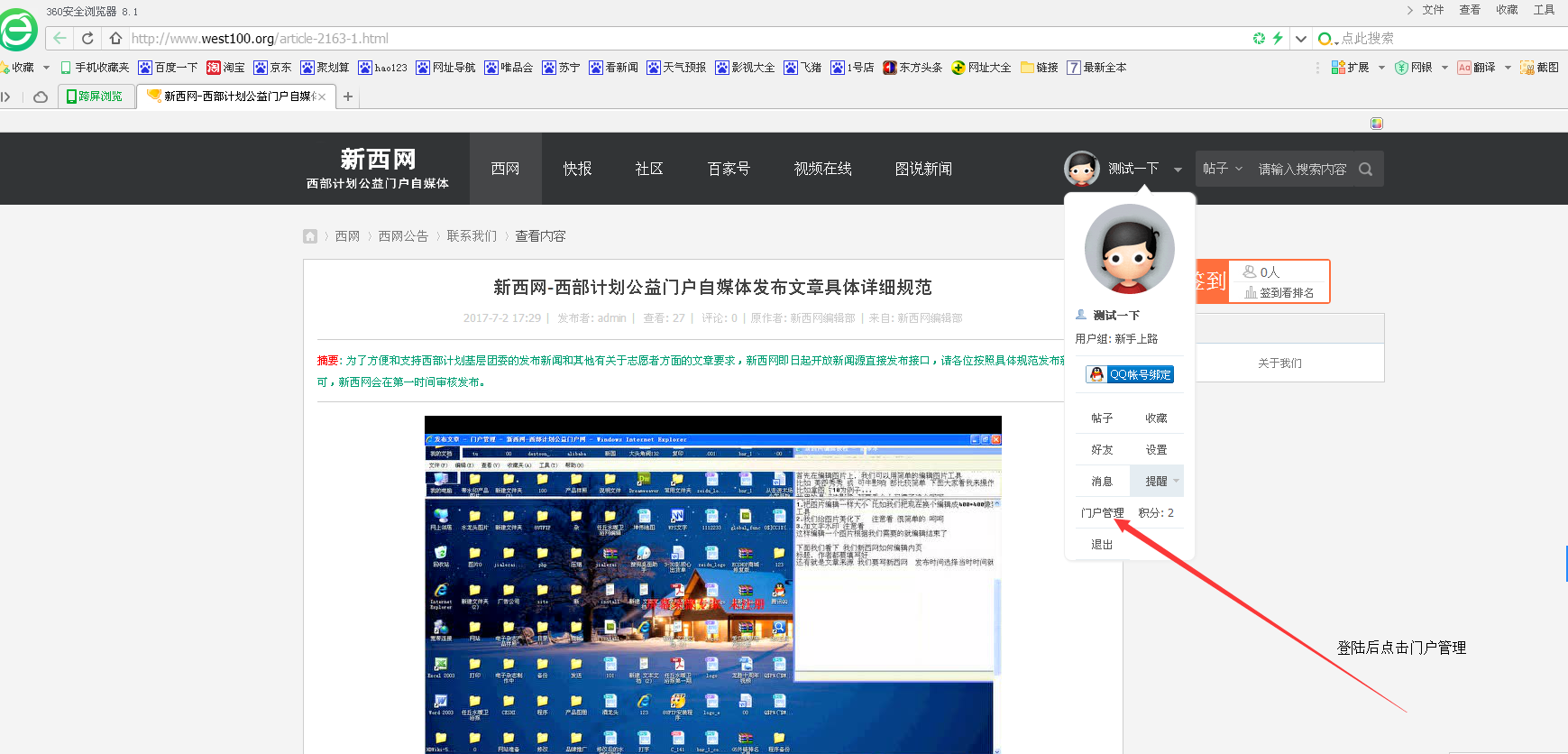Open 设置 in user menu
1568x754 pixels.
click(1156, 449)
